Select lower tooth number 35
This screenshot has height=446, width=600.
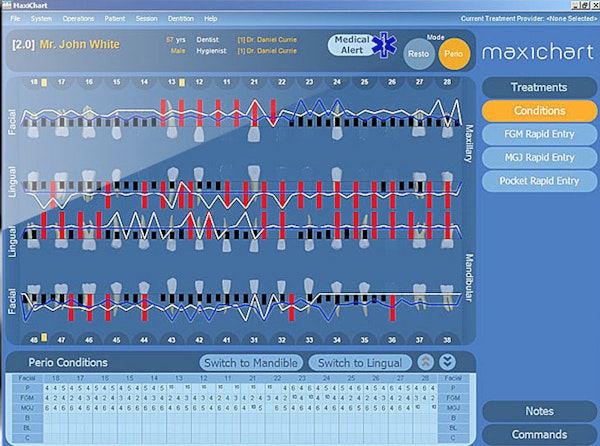[364, 340]
